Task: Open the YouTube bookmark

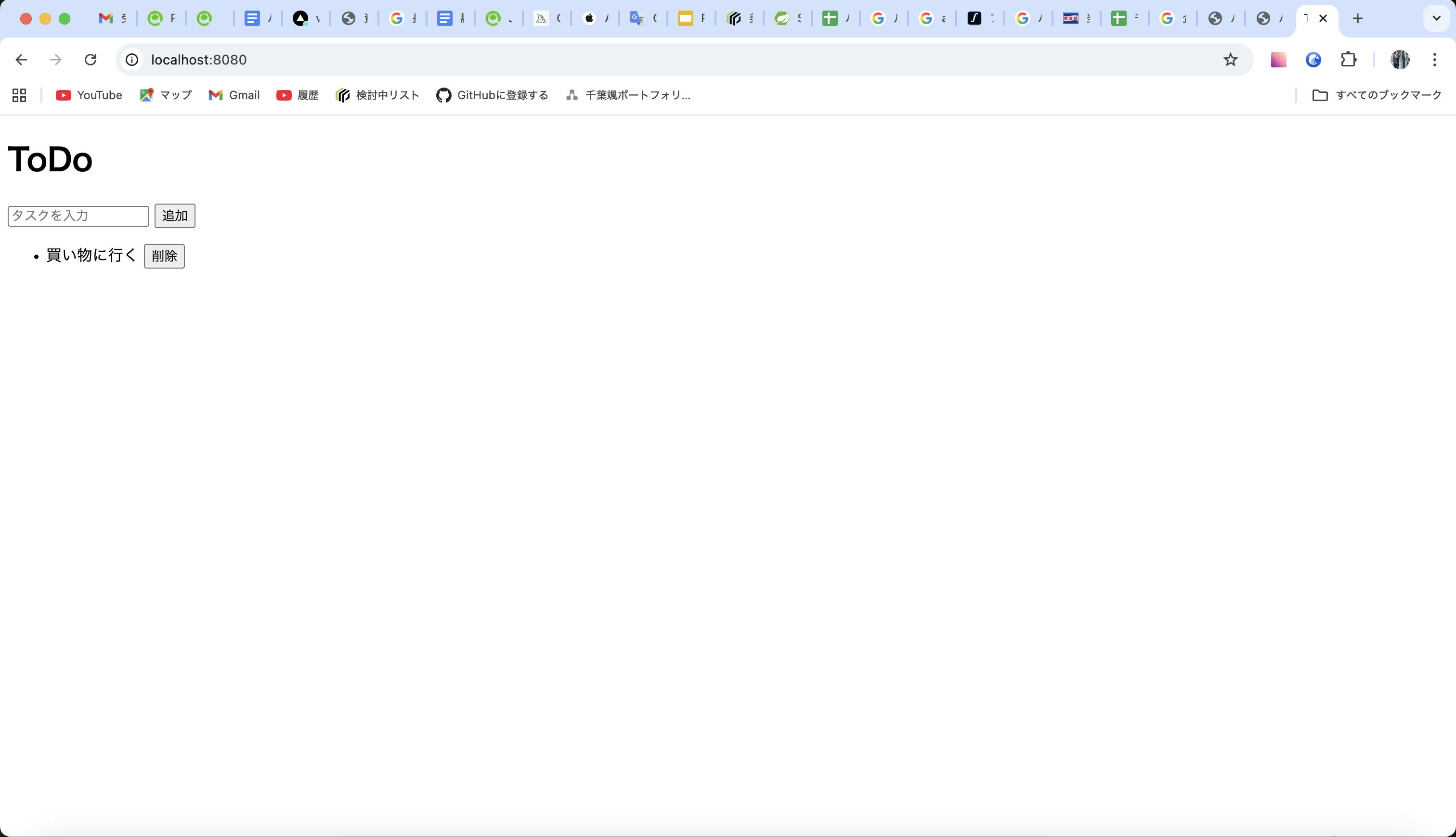Action: [x=89, y=95]
